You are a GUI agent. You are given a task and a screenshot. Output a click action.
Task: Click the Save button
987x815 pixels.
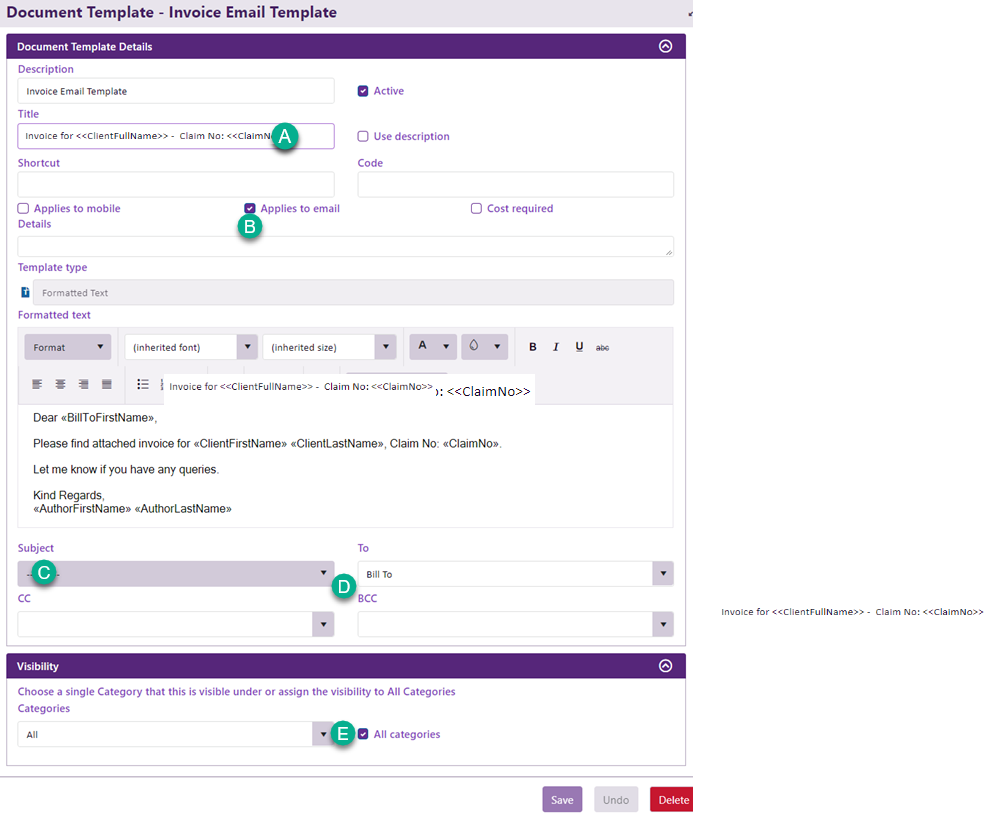[562, 800]
